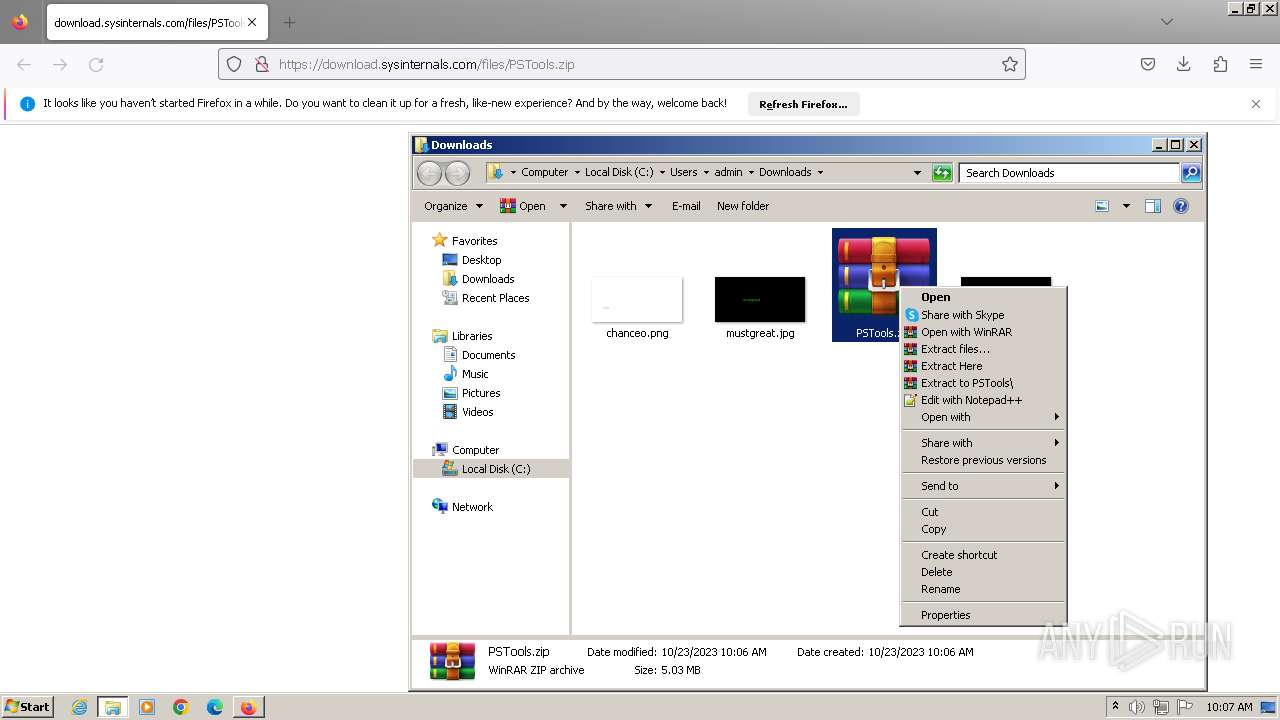Select Libraries in navigation pane
Screen dimensions: 1280x720
(472, 336)
